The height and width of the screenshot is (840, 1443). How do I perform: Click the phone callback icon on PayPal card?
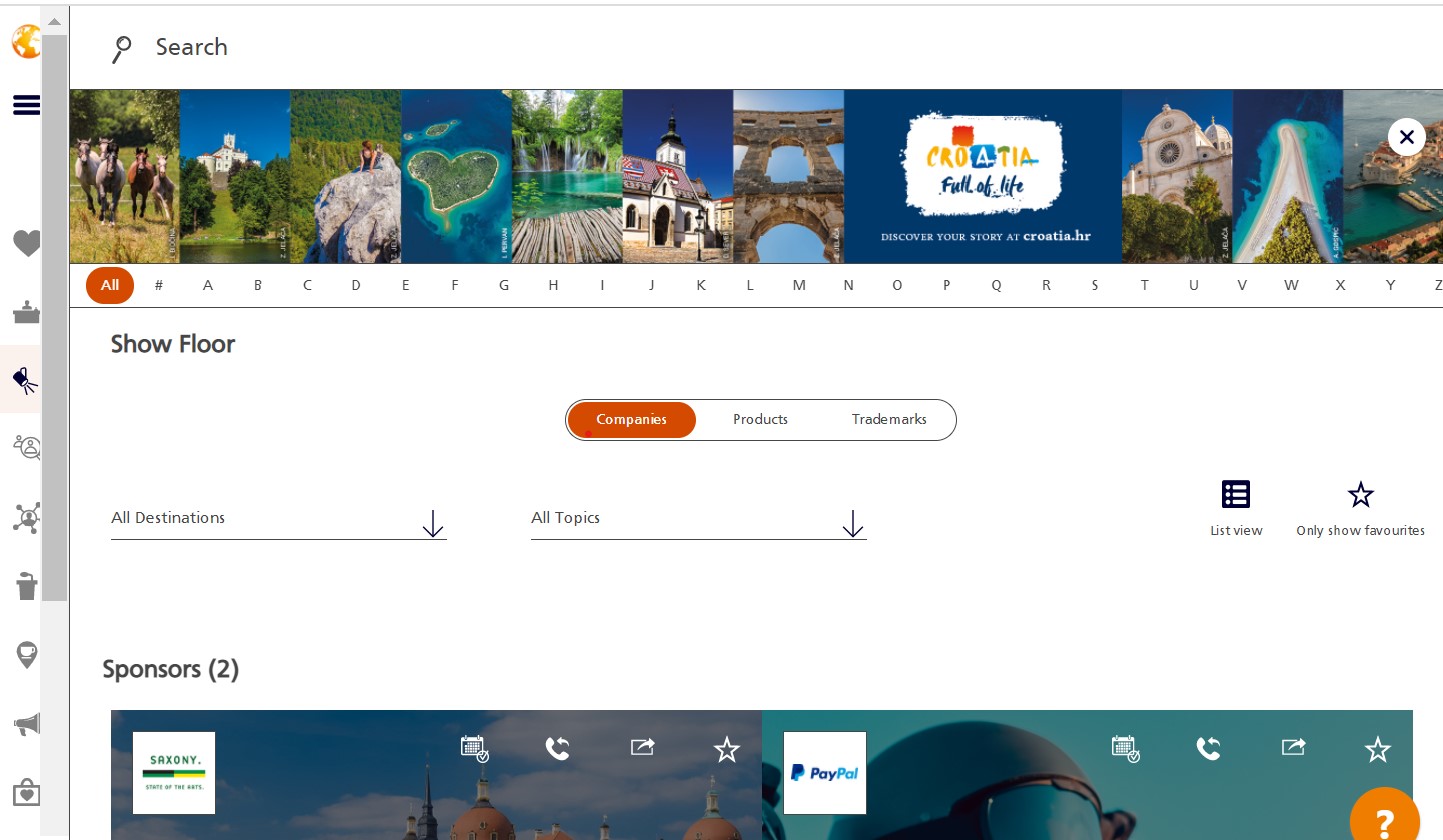tap(1208, 748)
